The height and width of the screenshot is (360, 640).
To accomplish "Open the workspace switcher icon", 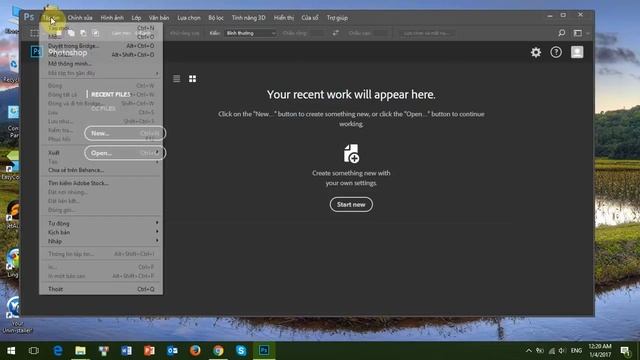I will coord(578,33).
